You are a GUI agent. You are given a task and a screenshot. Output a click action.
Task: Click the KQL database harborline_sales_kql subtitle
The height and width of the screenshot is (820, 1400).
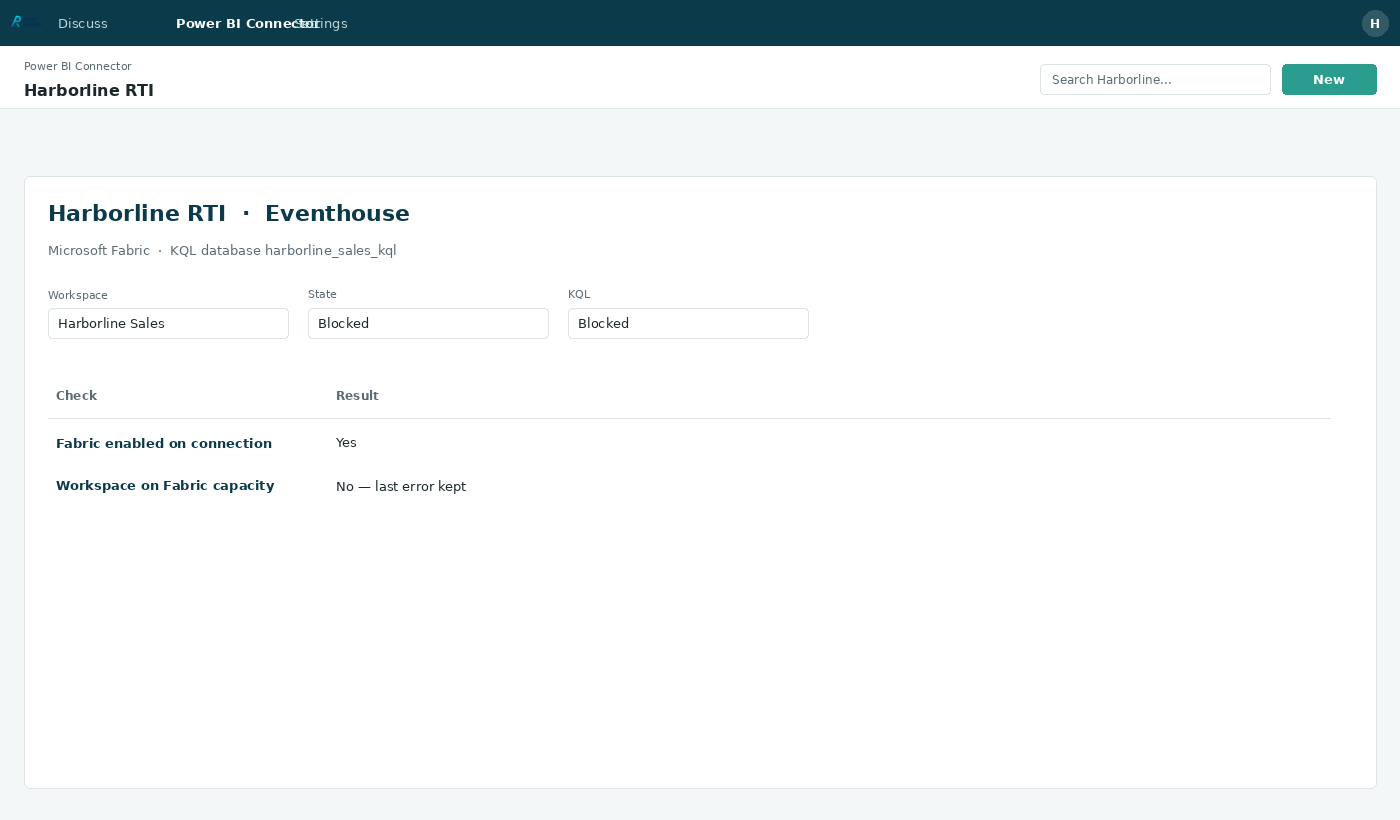coord(283,251)
